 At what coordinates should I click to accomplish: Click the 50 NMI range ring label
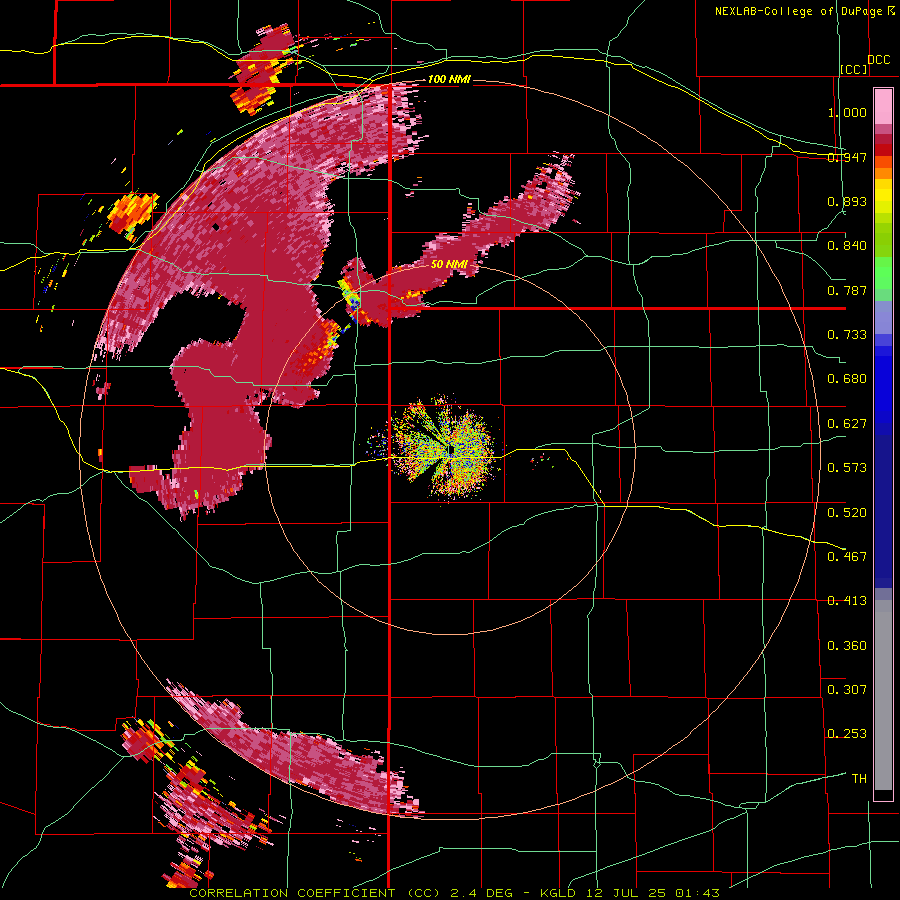449,265
